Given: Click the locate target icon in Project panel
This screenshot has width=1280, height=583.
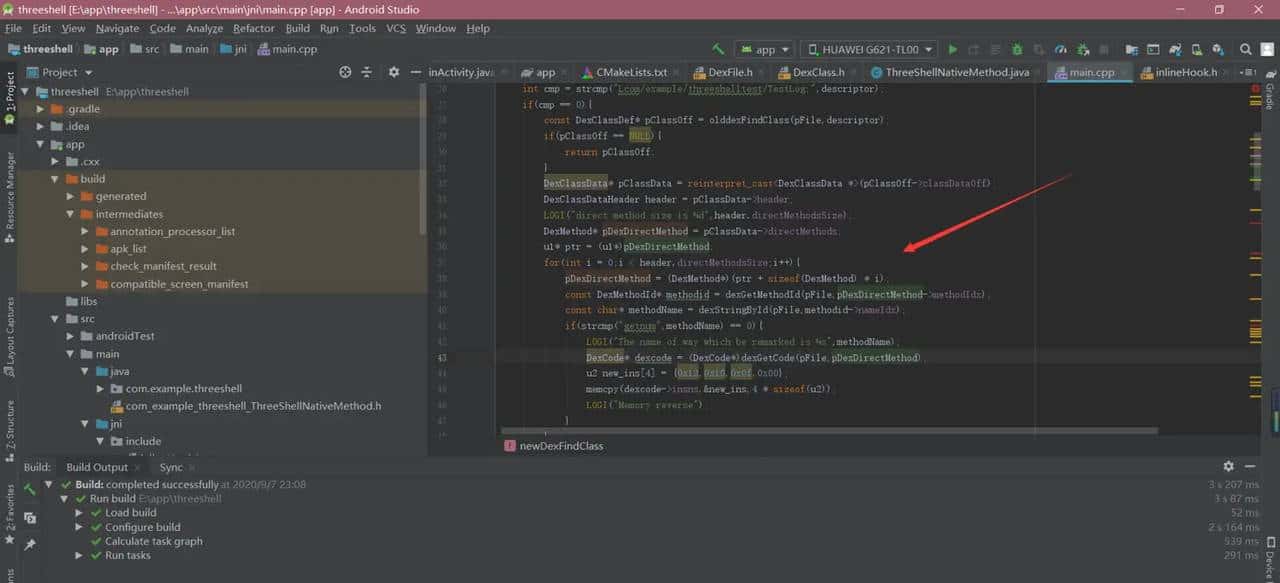Looking at the screenshot, I should point(346,72).
